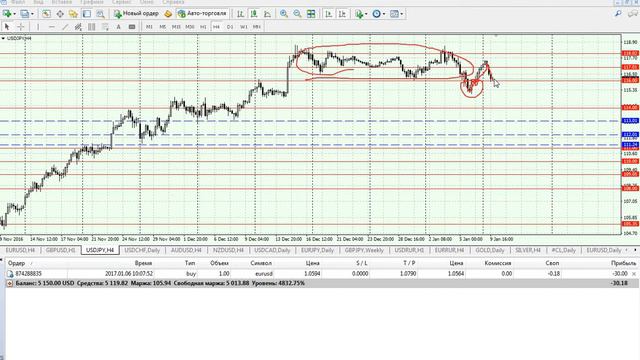Click the Zoom Out magnifier
The height and width of the screenshot is (360, 640).
[x=297, y=14]
